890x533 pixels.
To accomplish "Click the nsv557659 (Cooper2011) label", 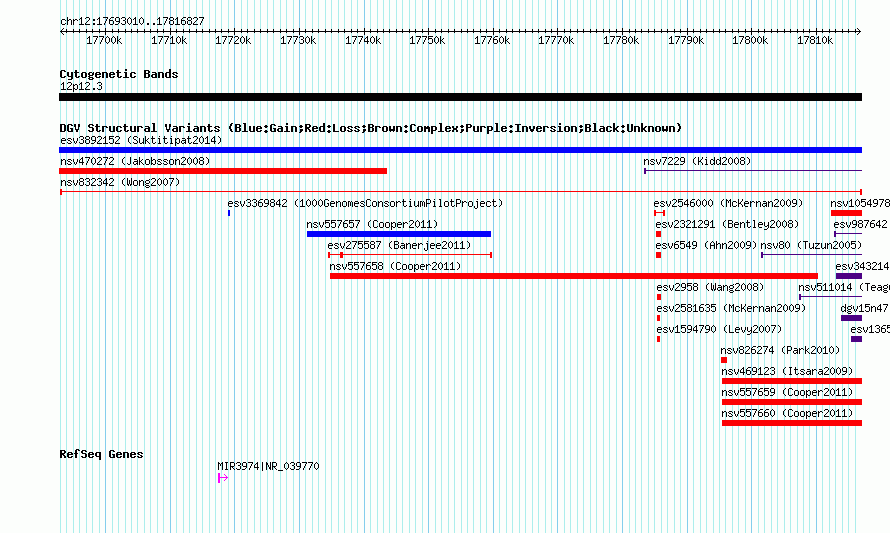I will (x=787, y=392).
